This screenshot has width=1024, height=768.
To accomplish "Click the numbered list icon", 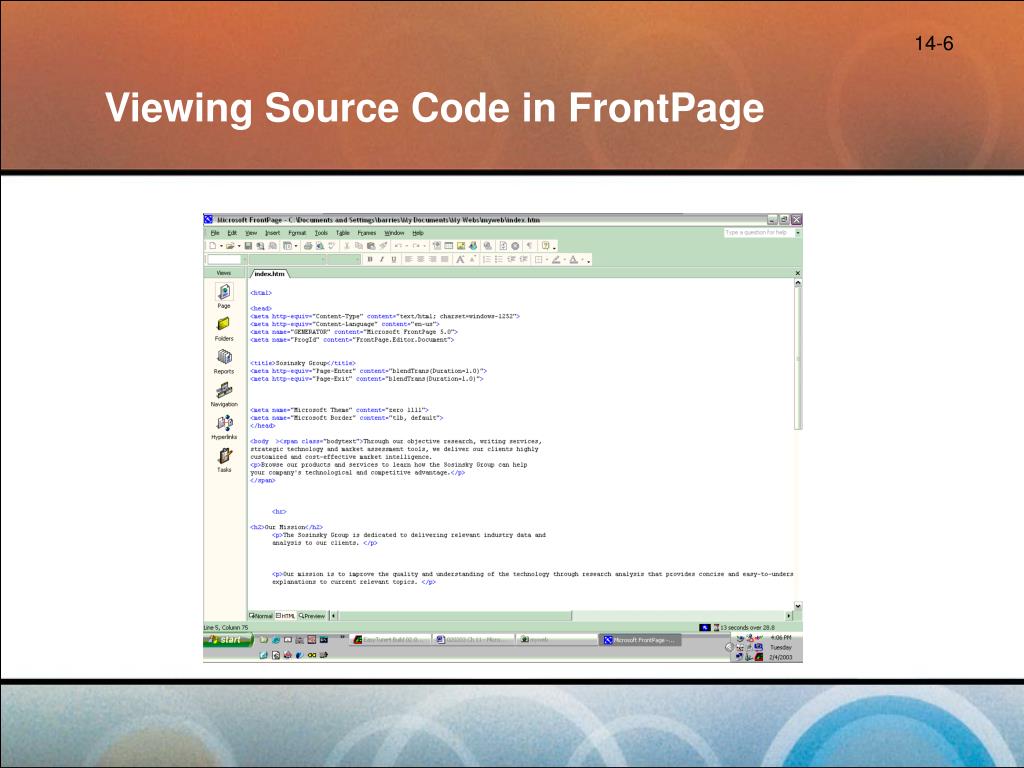I will (x=487, y=259).
